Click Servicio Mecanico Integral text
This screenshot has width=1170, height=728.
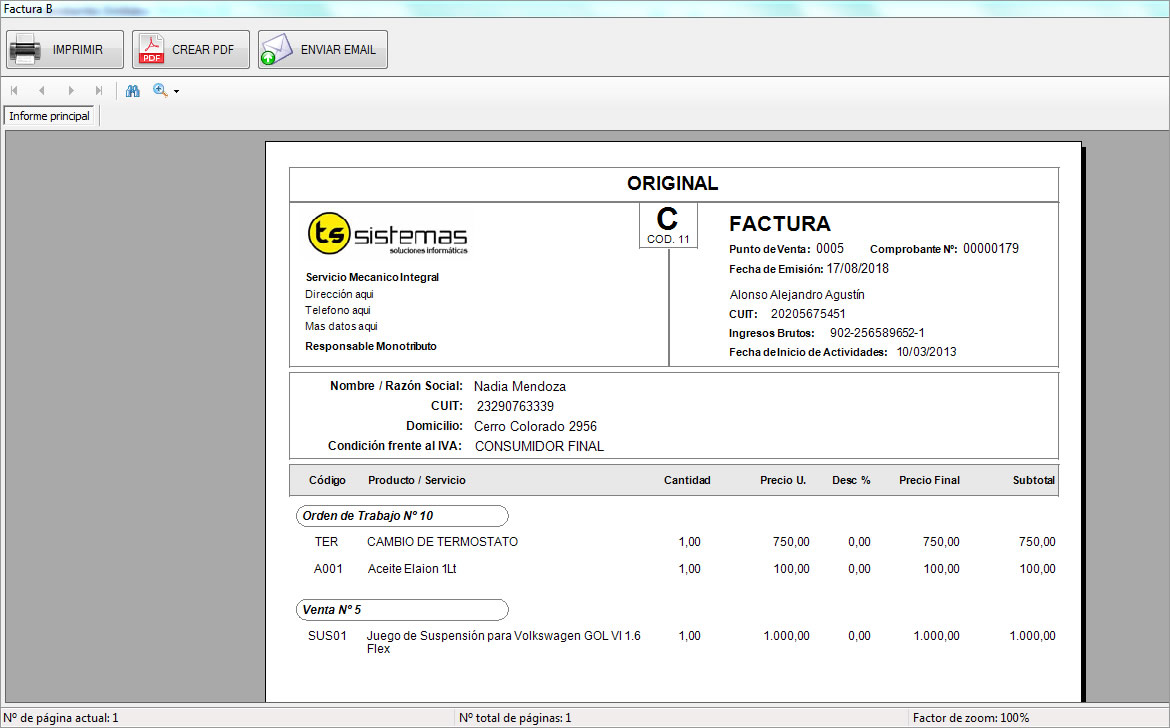[x=372, y=277]
